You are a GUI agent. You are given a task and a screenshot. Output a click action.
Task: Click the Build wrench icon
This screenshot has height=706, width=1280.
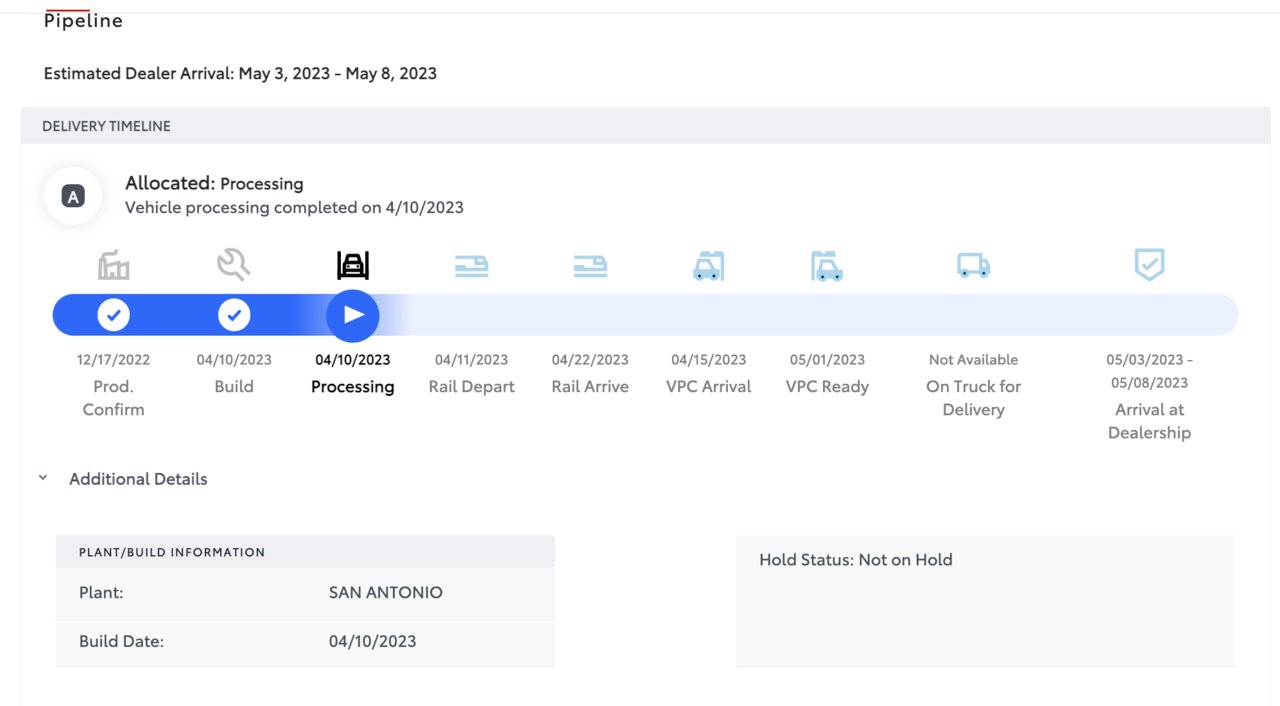(233, 265)
